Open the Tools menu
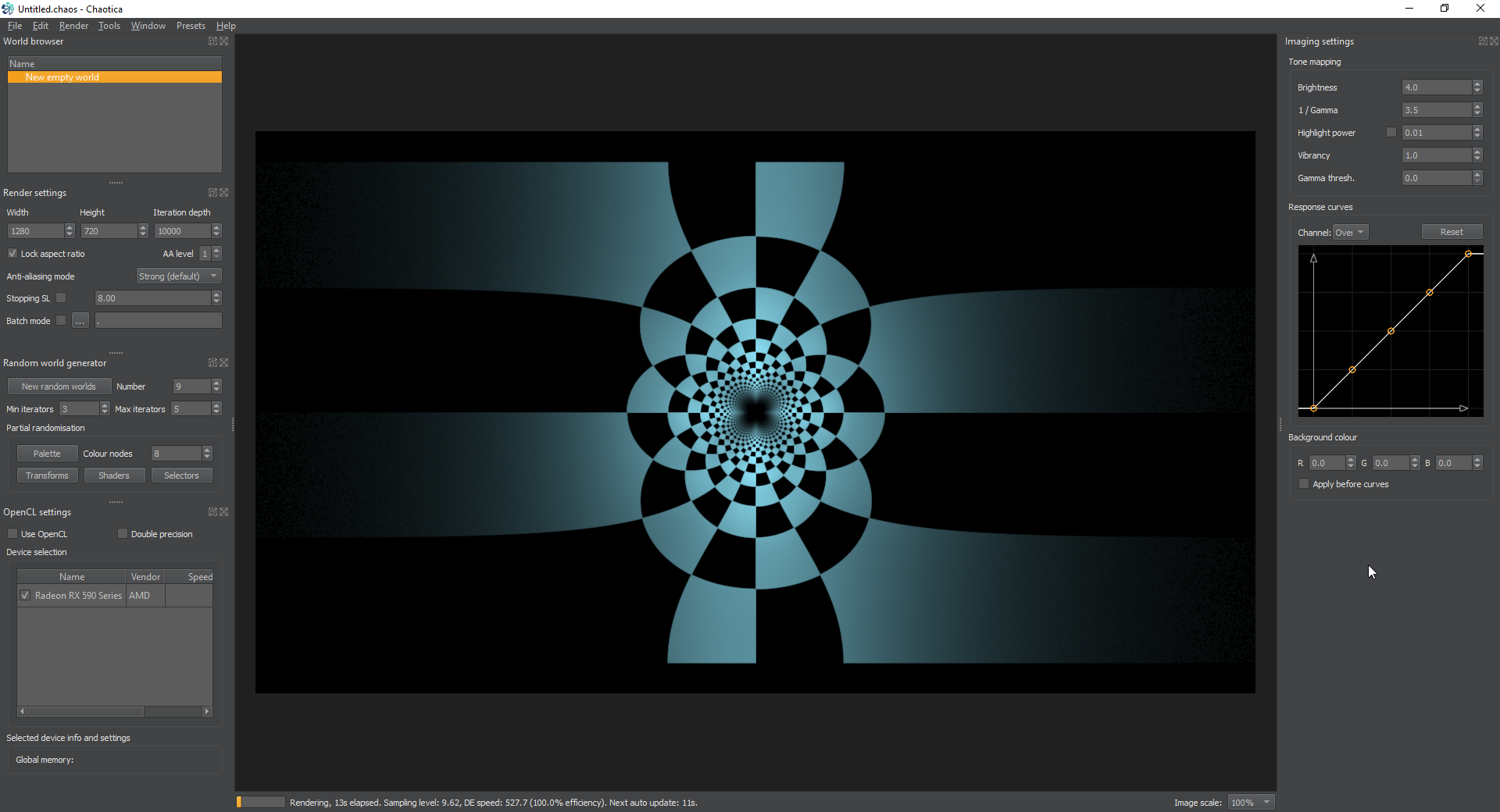1500x812 pixels. click(109, 26)
